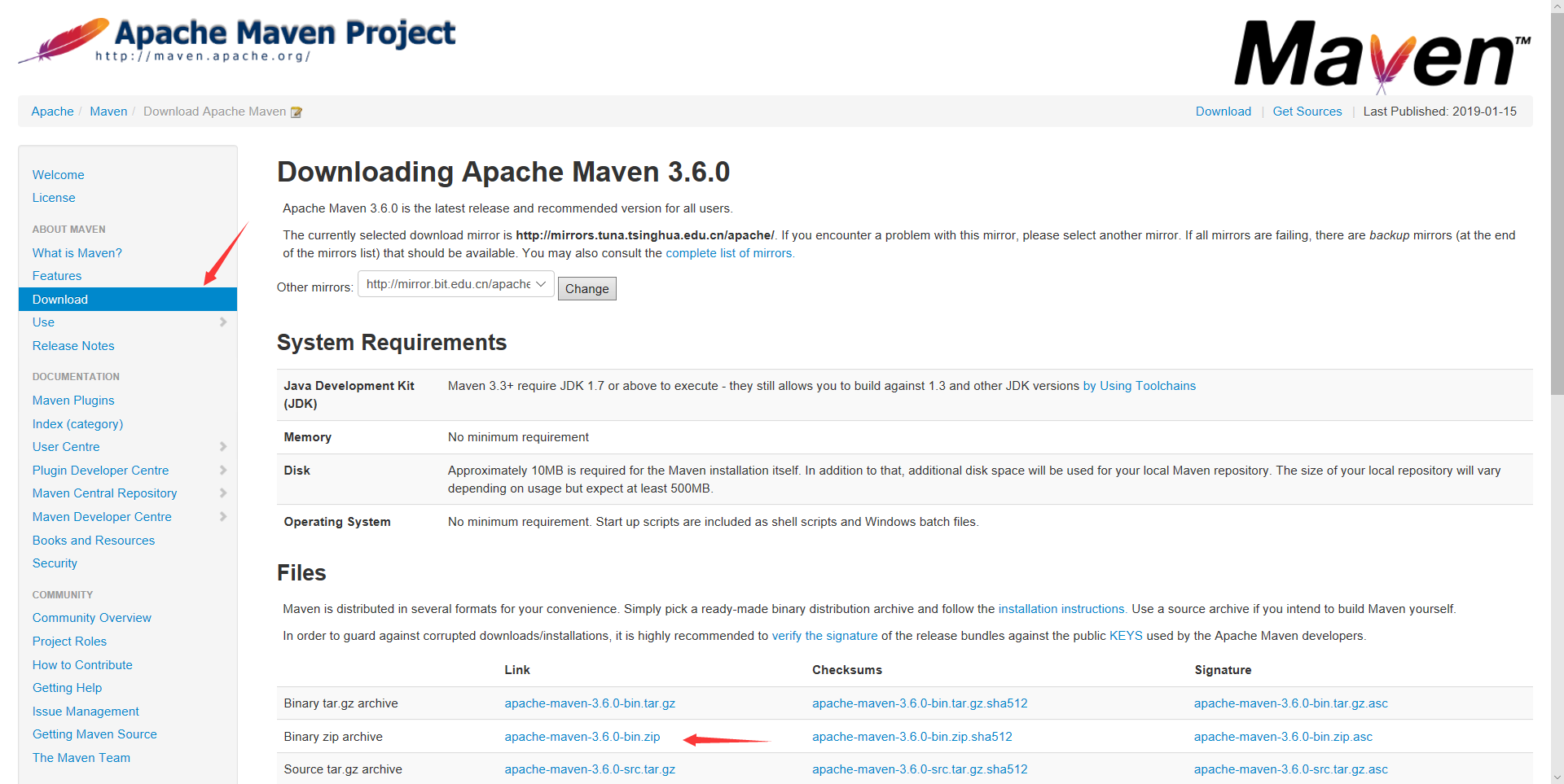
Task: Open The Maven Team sidebar link
Action: [81, 758]
